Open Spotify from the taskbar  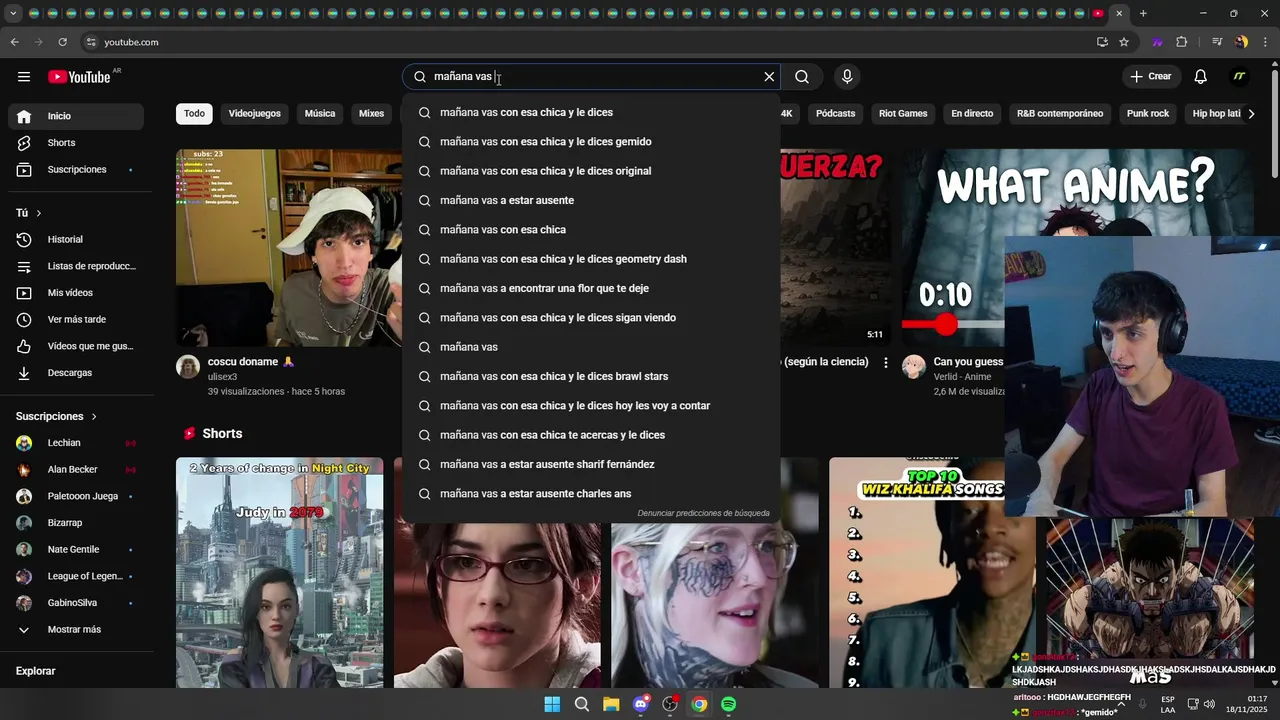tap(729, 704)
